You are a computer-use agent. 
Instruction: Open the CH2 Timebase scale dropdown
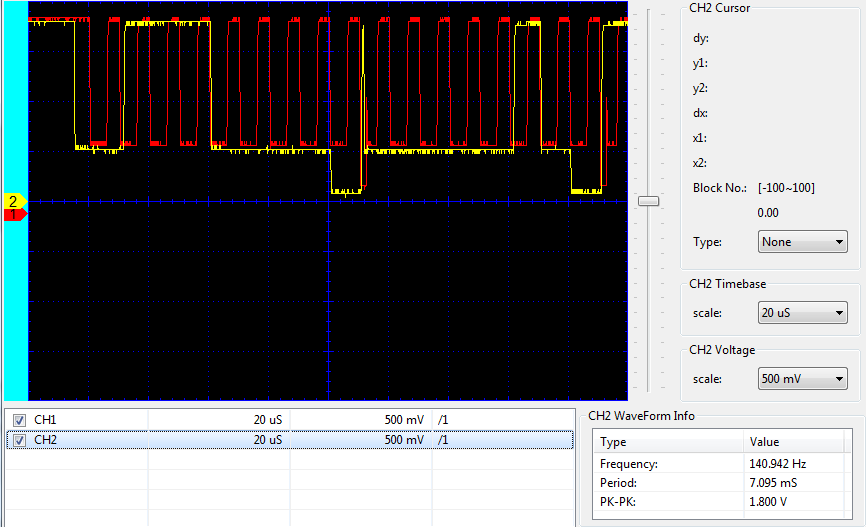tap(802, 313)
